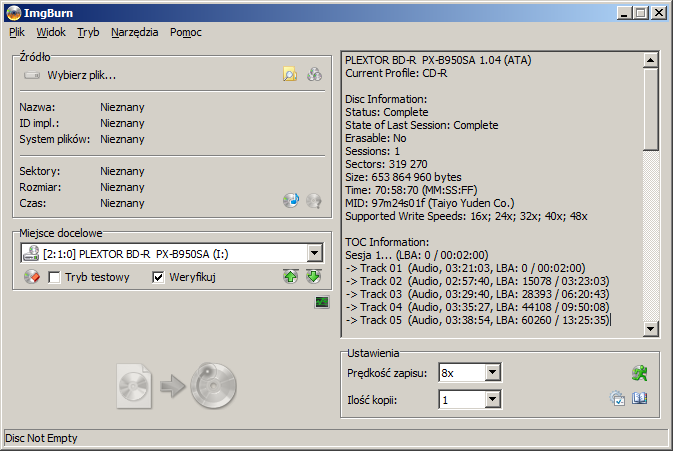Click the ImgBurn title bar icon
Image resolution: width=673 pixels, height=451 pixels.
14,13
